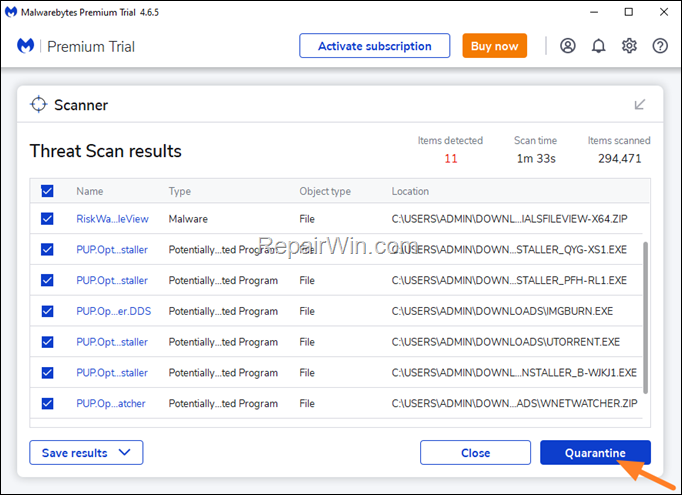The height and width of the screenshot is (495, 682).
Task: Open the account profile icon
Action: pyautogui.click(x=568, y=46)
